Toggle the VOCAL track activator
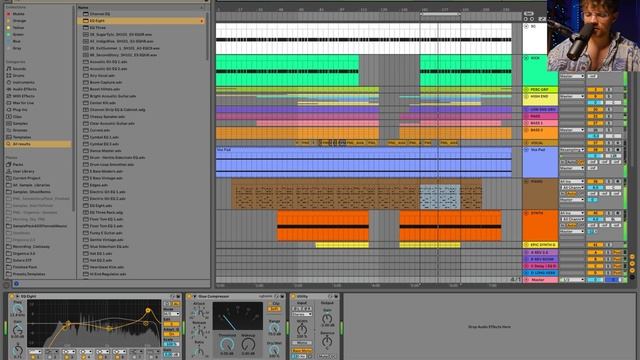Image resolution: width=640 pixels, height=360 pixels. click(x=595, y=143)
